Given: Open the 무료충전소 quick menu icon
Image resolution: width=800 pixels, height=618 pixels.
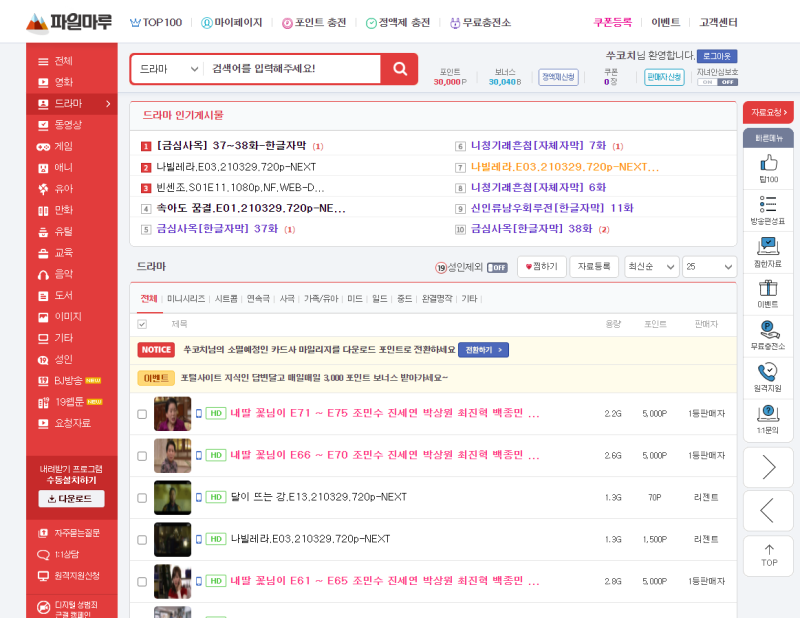Looking at the screenshot, I should coord(768,336).
